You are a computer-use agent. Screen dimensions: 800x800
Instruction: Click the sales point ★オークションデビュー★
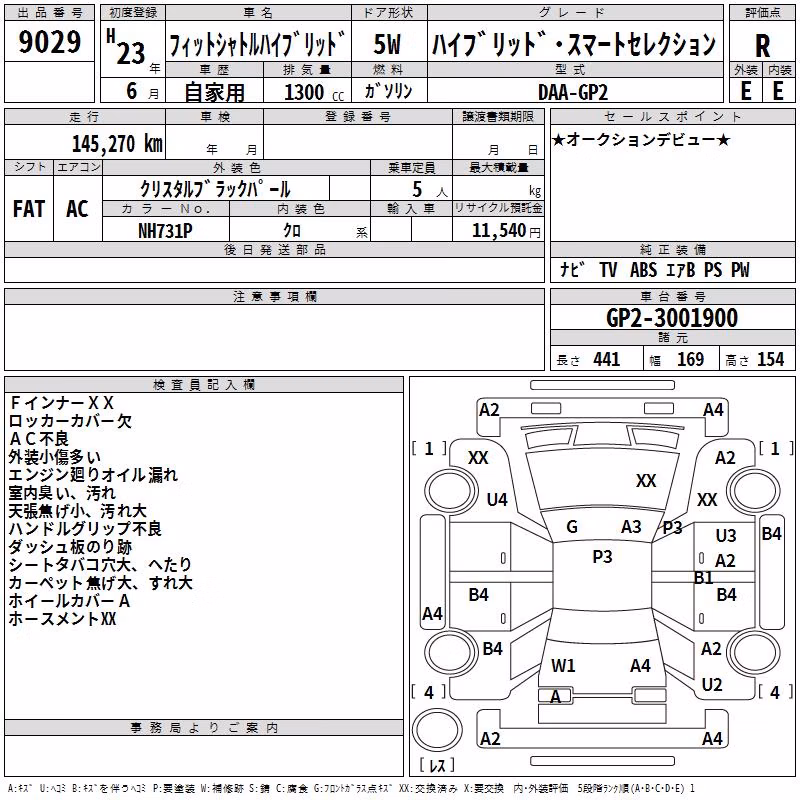click(641, 139)
